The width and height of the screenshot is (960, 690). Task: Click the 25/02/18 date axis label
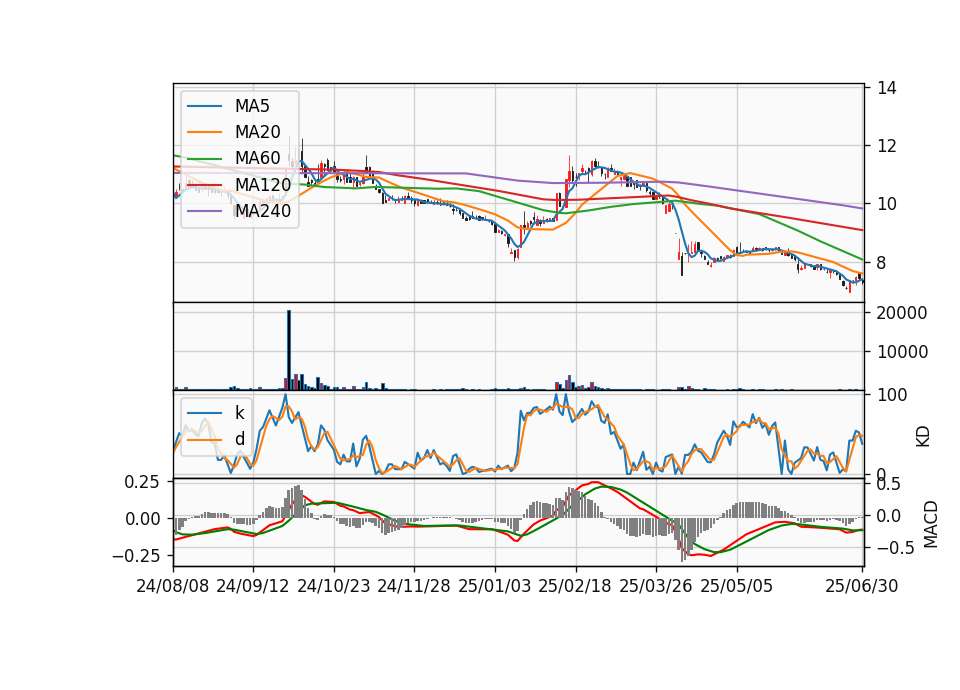[x=575, y=586]
